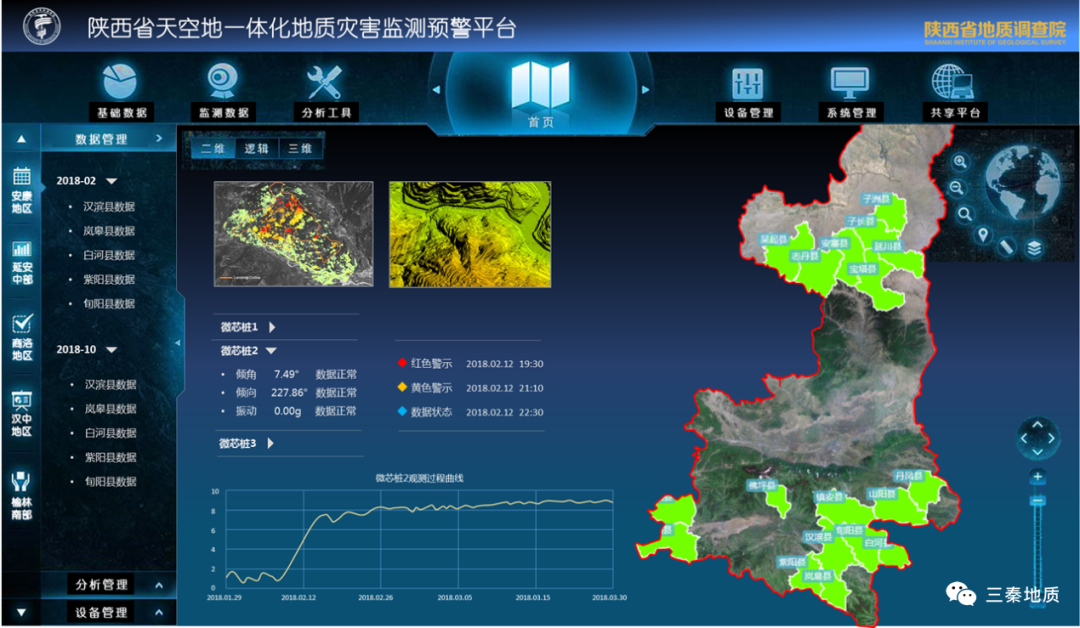Expand the 微芯桩1 section

(271, 327)
